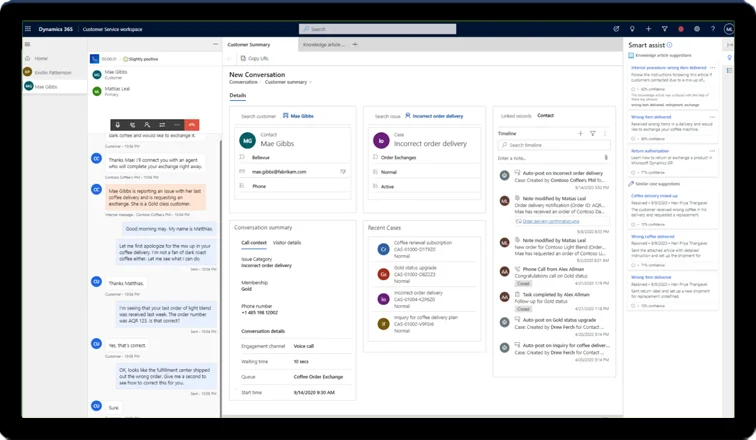
Task: Open the Order delivery confirmation attachment link
Action: tap(550, 220)
